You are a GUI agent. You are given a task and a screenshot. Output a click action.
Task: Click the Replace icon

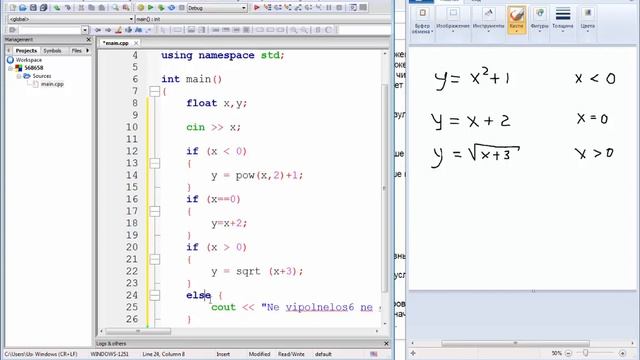tap(126, 8)
